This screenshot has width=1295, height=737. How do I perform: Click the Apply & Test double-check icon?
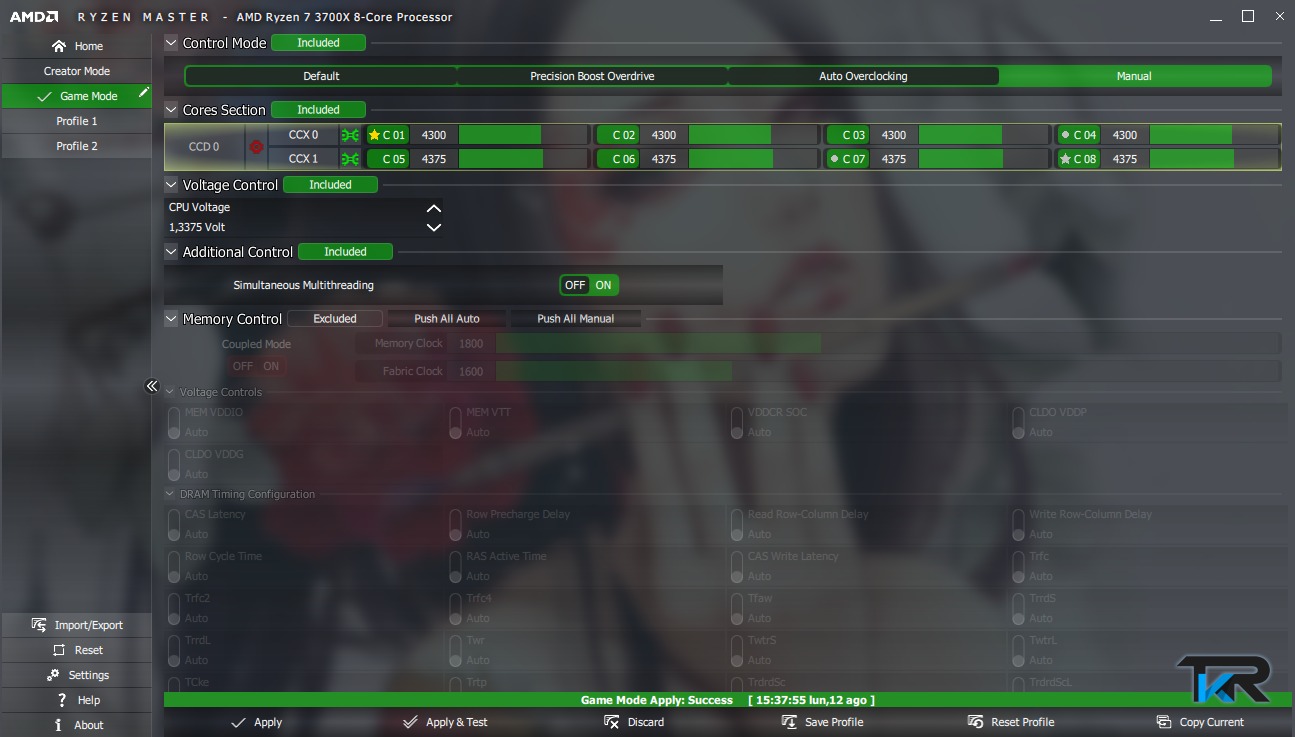[411, 722]
